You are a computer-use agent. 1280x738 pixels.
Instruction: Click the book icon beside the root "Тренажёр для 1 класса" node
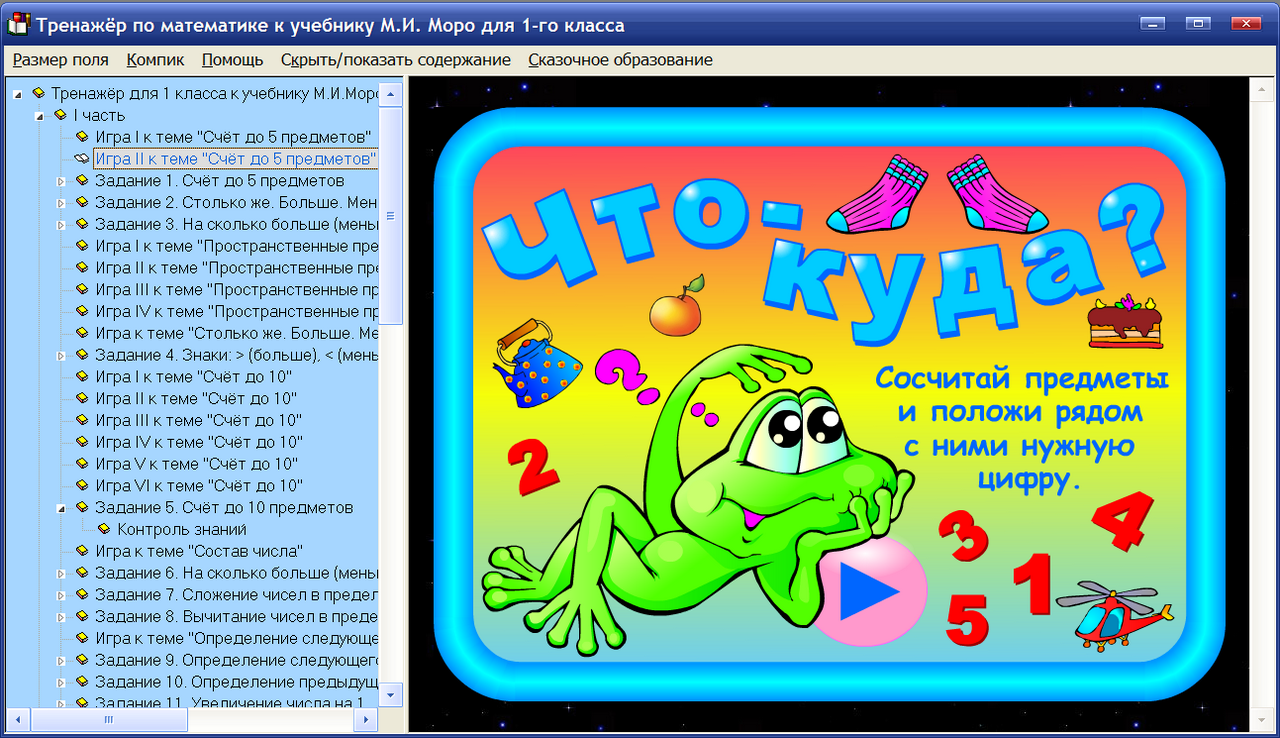38,93
